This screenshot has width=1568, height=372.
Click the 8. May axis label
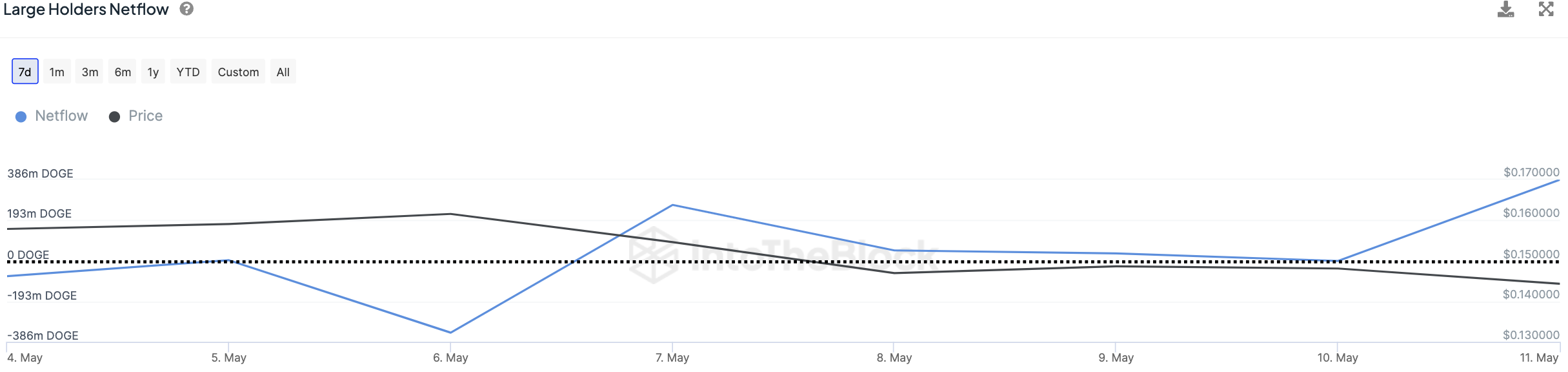pyautogui.click(x=894, y=358)
